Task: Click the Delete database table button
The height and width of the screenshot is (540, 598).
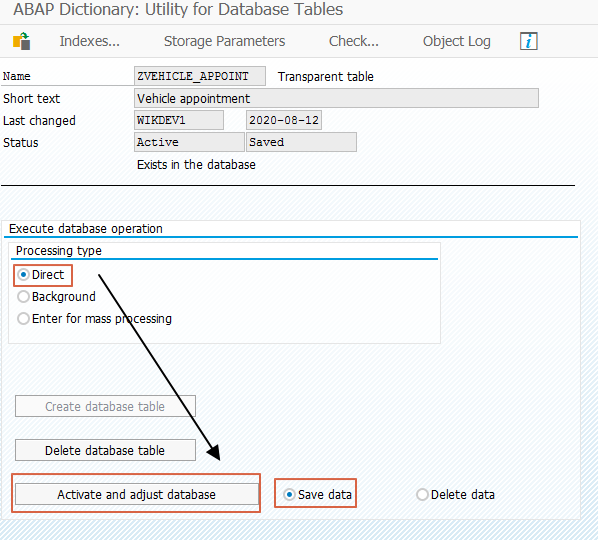Action: tap(105, 450)
